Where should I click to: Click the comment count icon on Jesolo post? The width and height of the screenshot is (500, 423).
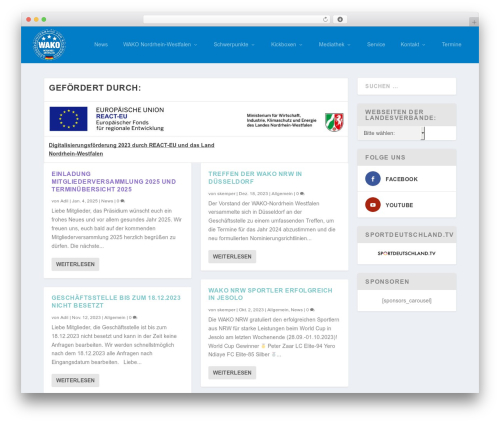312,310
